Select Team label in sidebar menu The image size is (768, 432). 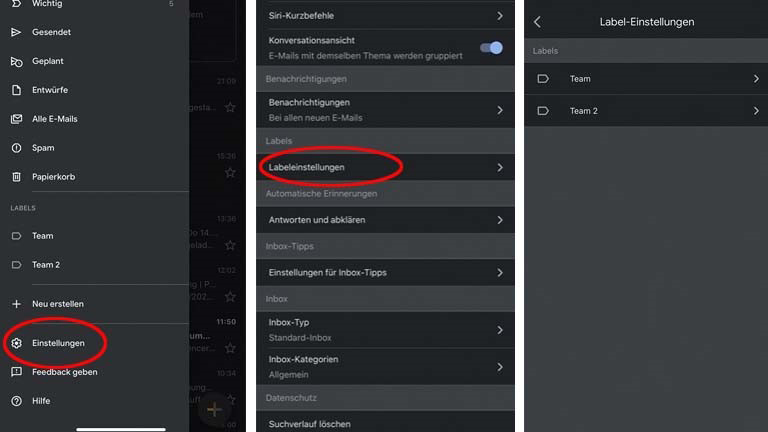pyautogui.click(x=43, y=236)
